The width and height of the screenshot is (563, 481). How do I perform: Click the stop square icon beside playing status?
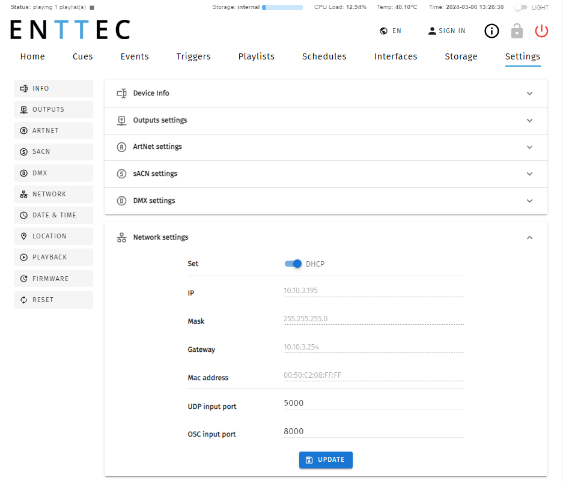92,8
